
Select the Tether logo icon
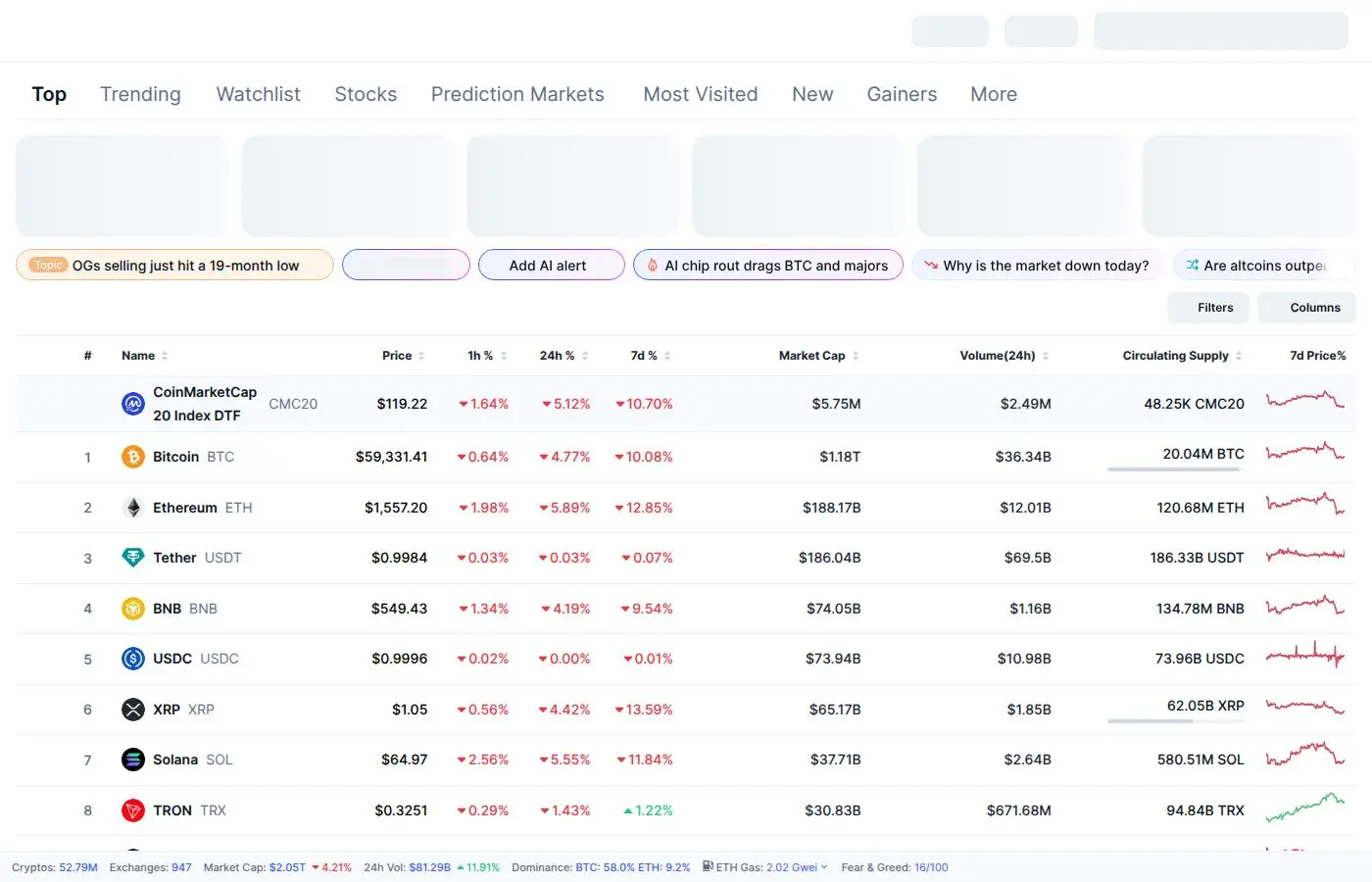(x=133, y=558)
